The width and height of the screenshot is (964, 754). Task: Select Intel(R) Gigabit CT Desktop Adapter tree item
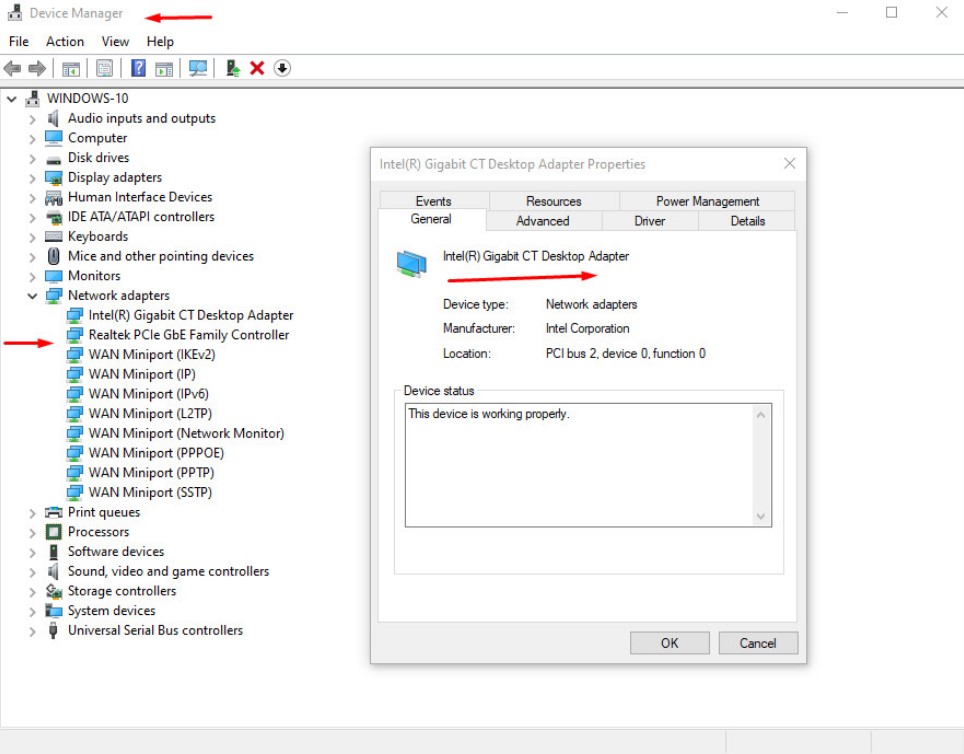coord(191,315)
